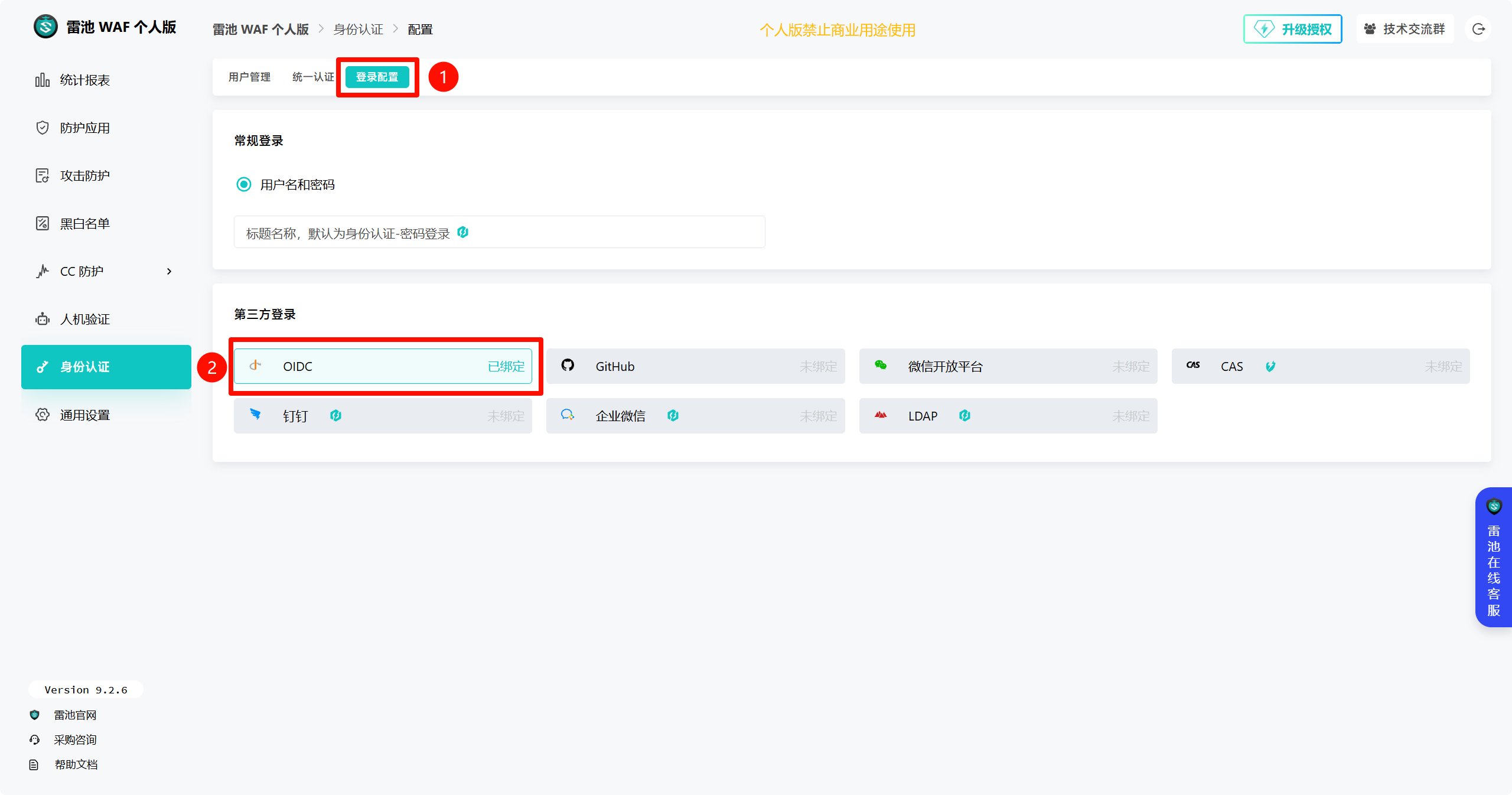Open 防护应用 shield sidebar item

(x=84, y=128)
